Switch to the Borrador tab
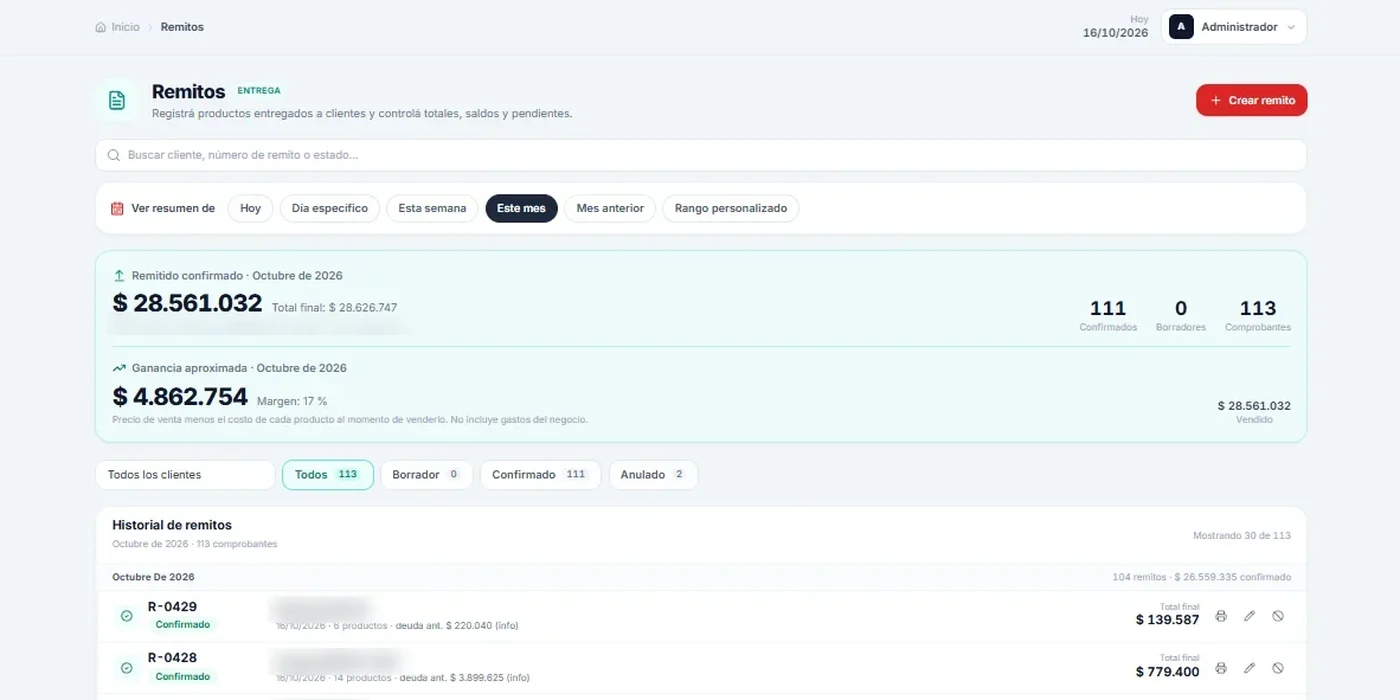The width and height of the screenshot is (1400, 700). pyautogui.click(x=426, y=475)
